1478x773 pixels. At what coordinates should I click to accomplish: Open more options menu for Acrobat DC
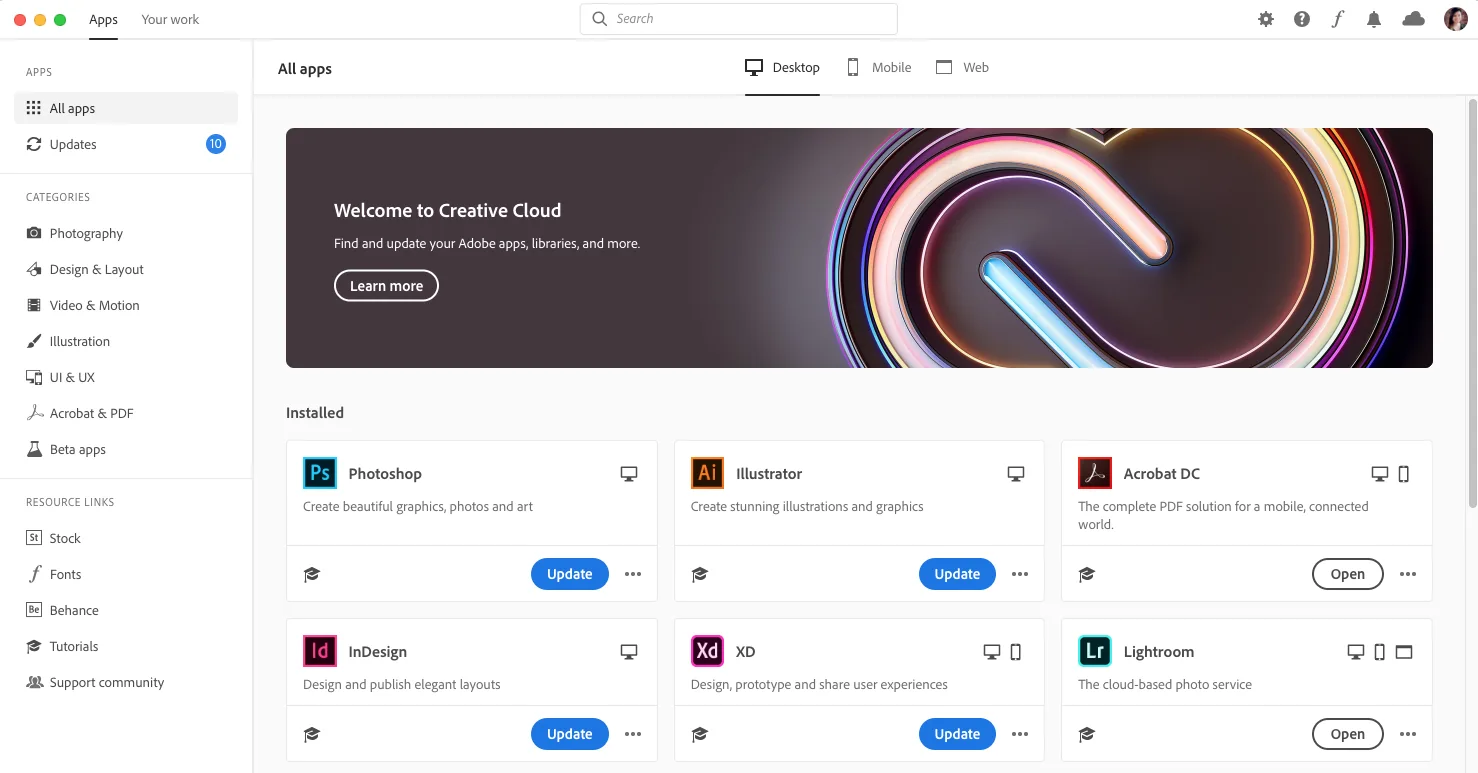1408,574
